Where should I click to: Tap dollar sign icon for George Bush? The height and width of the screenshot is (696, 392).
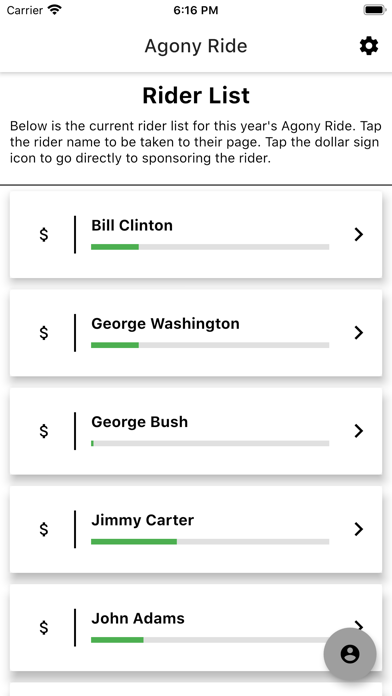[44, 431]
